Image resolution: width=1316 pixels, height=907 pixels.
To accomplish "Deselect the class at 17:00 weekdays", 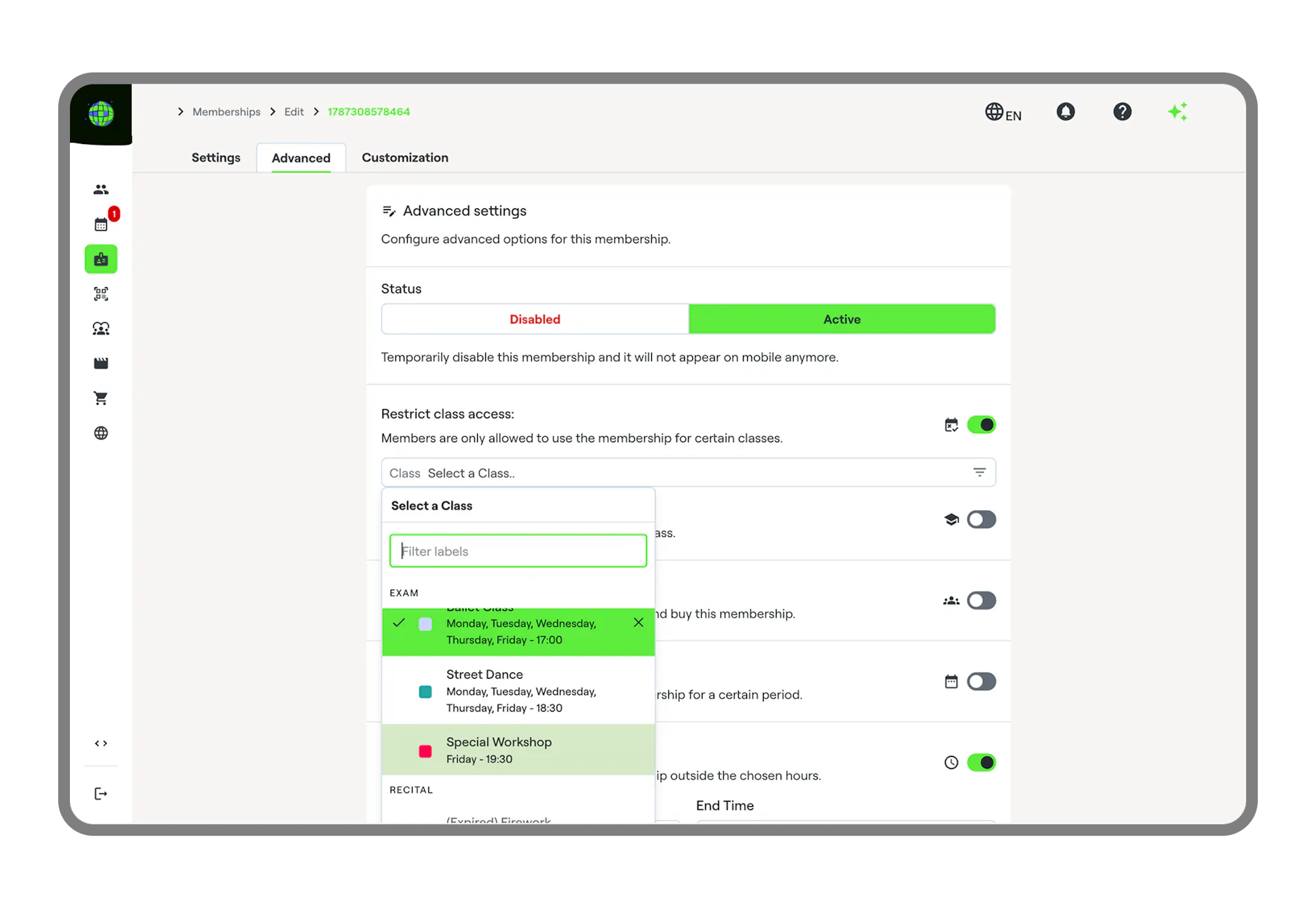I will (x=518, y=631).
